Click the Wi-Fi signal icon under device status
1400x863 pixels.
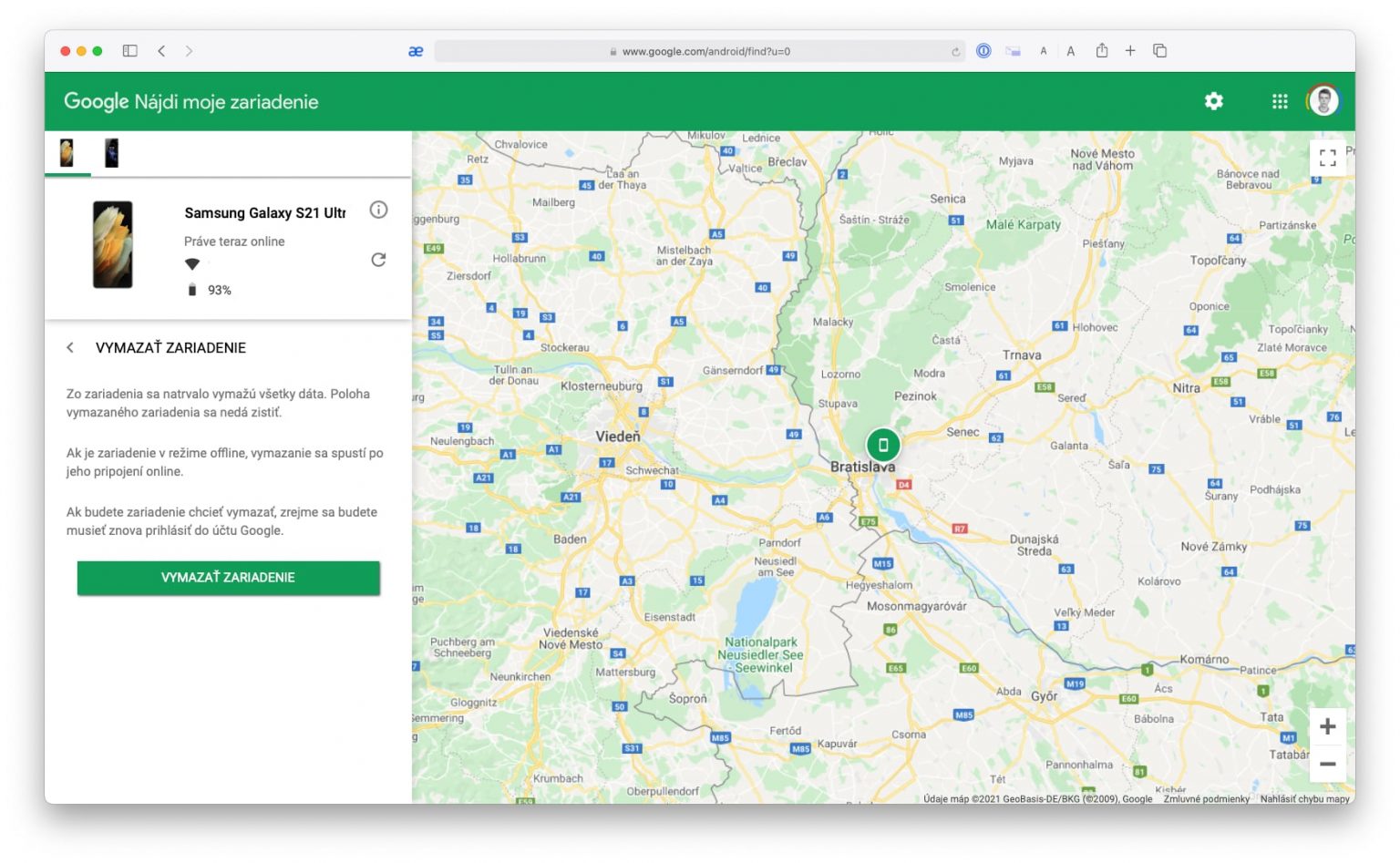[x=192, y=264]
